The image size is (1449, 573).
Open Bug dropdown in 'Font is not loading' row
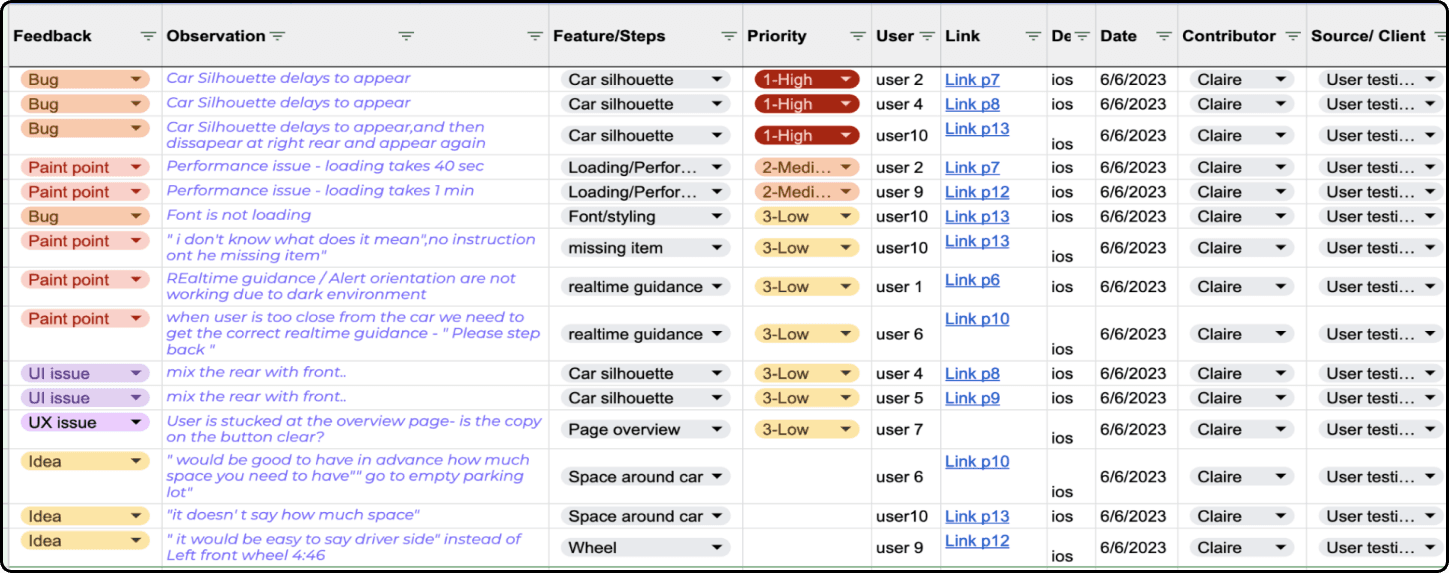point(85,216)
